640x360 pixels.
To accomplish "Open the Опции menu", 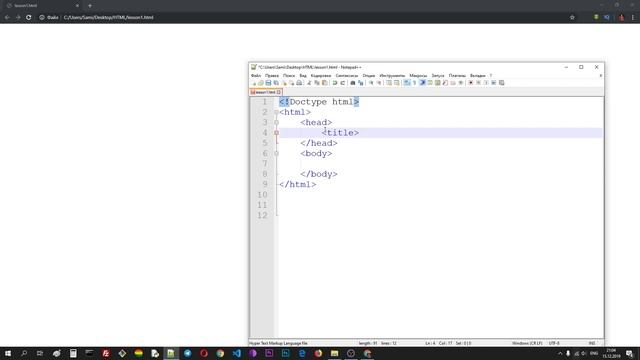I will (x=369, y=76).
